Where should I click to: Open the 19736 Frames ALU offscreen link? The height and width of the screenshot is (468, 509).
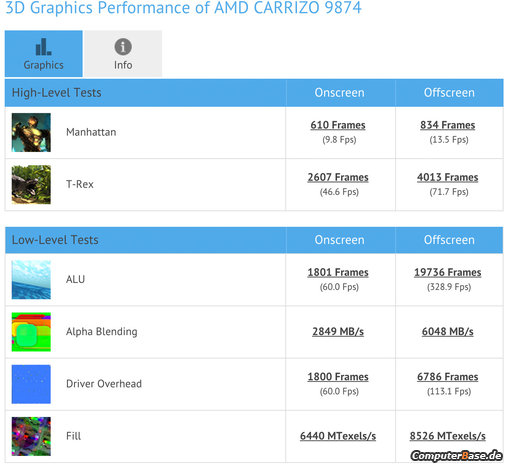448,272
